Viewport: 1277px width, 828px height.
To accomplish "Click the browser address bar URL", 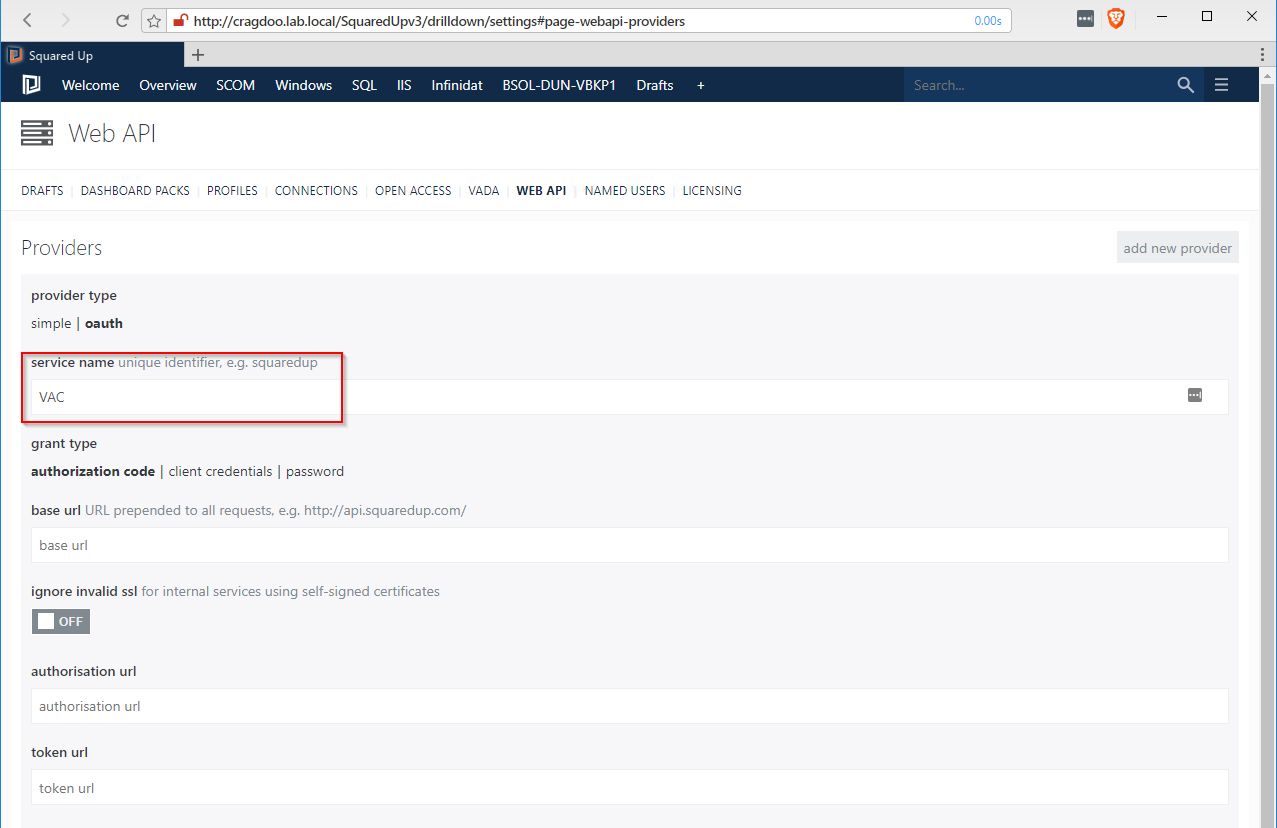I will (x=439, y=20).
